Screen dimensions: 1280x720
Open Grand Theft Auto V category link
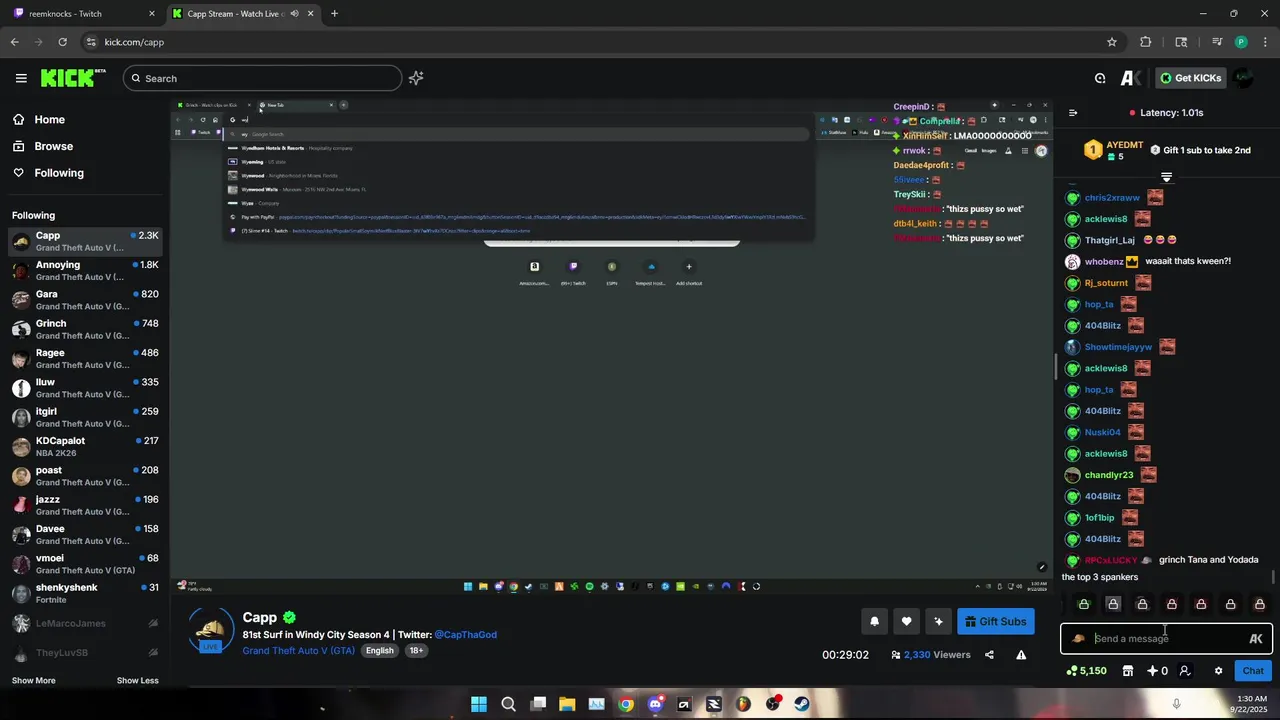(298, 650)
